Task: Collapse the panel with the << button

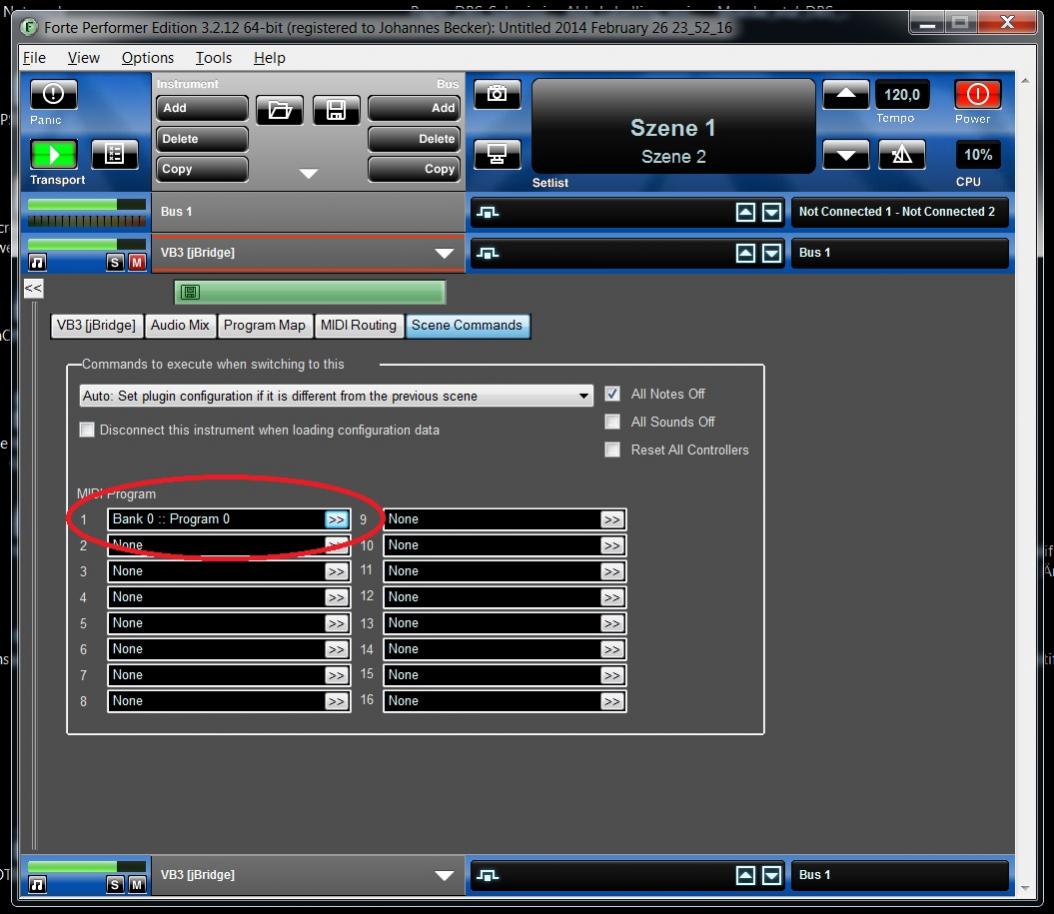Action: pos(33,288)
